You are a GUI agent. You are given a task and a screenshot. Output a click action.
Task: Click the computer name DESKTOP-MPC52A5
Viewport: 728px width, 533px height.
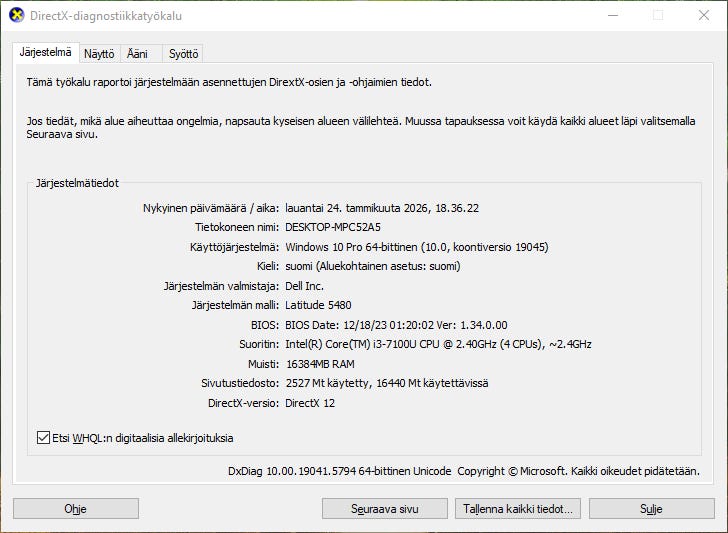pos(333,227)
